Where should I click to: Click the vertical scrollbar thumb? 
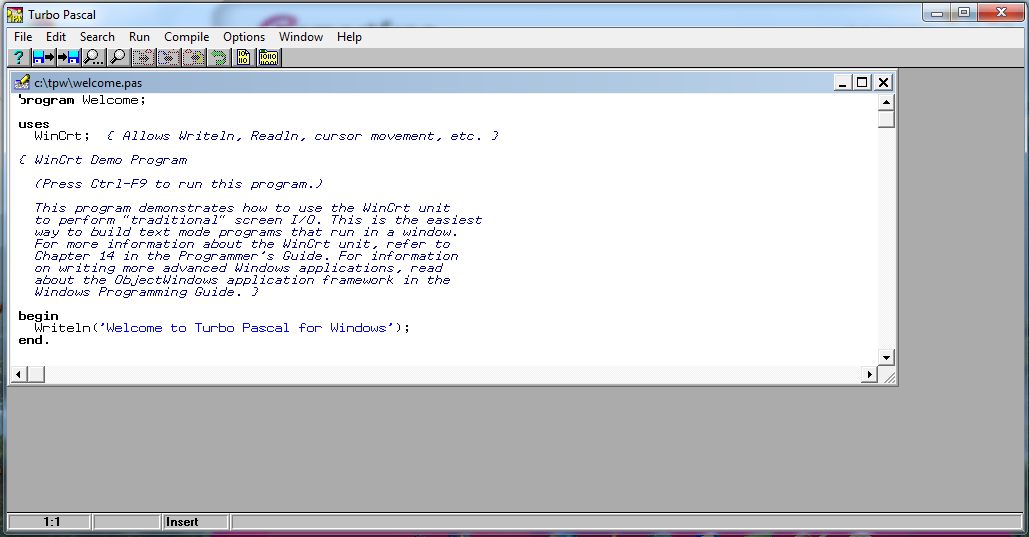coord(886,119)
